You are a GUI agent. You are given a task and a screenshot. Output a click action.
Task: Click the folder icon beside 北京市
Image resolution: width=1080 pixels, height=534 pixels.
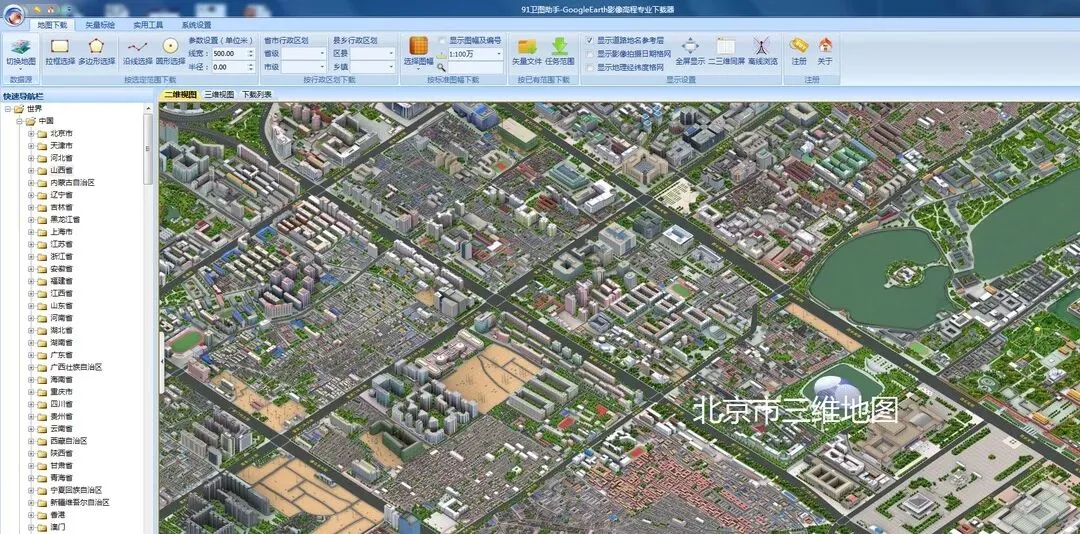click(42, 134)
